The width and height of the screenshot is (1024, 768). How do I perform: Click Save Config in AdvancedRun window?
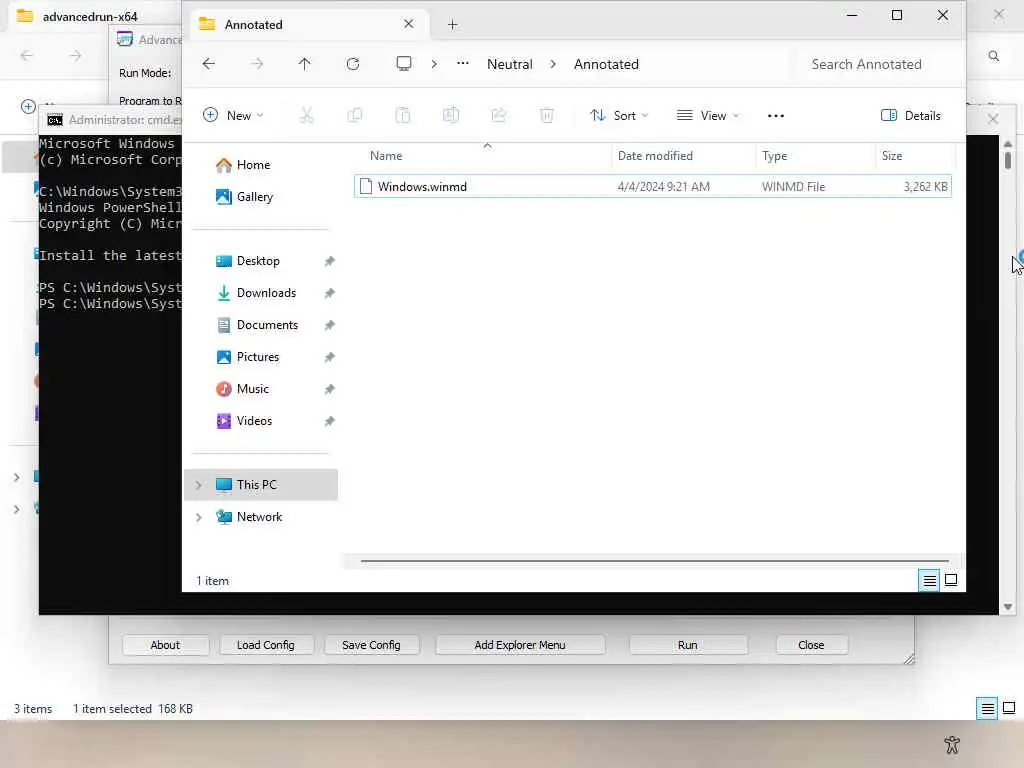[x=371, y=645]
